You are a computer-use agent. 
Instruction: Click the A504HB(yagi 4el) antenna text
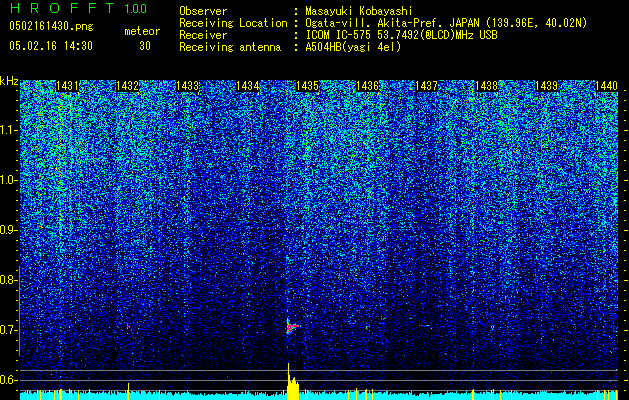pos(353,47)
